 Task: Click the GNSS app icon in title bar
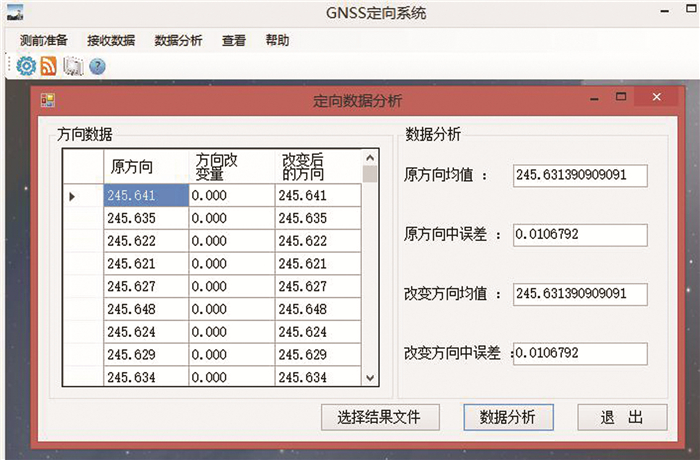(x=14, y=13)
